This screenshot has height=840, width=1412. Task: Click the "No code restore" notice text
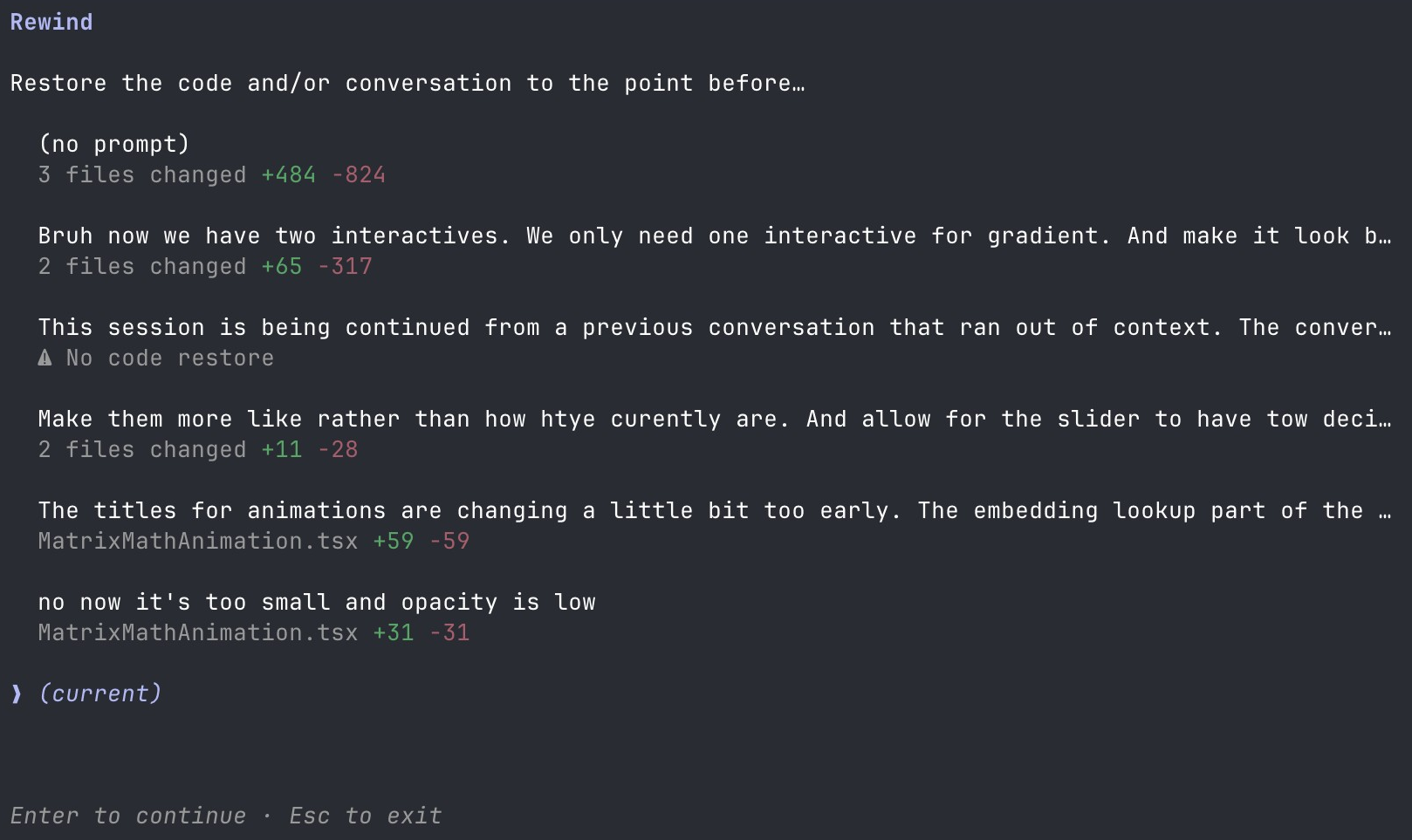[x=170, y=358]
